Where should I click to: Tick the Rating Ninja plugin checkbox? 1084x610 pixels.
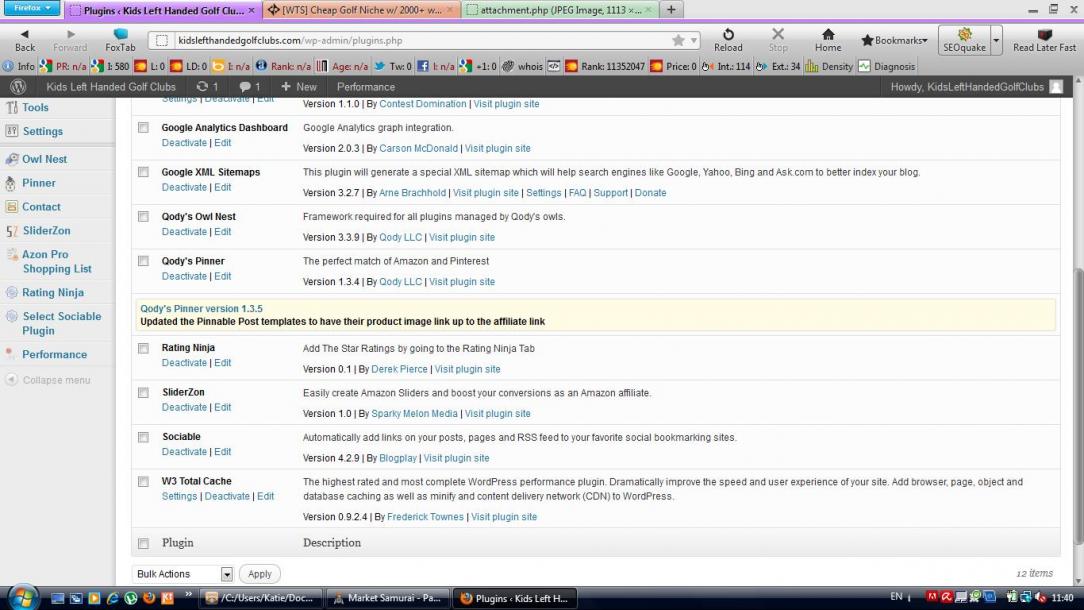tap(143, 348)
